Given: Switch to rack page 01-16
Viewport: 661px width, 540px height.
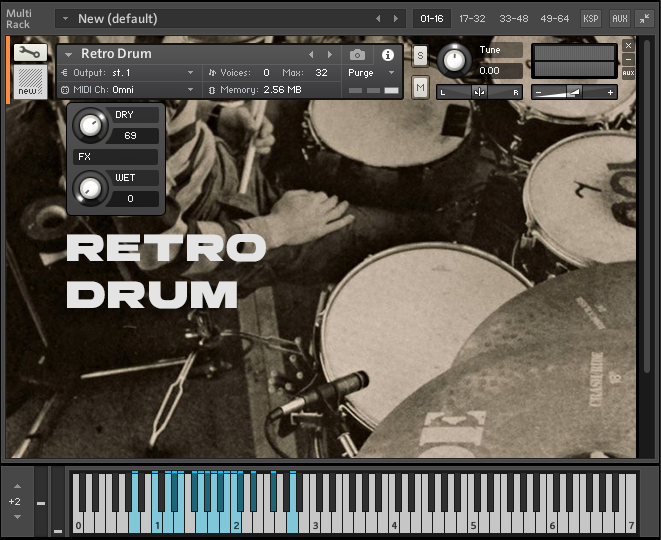Looking at the screenshot, I should pos(432,19).
